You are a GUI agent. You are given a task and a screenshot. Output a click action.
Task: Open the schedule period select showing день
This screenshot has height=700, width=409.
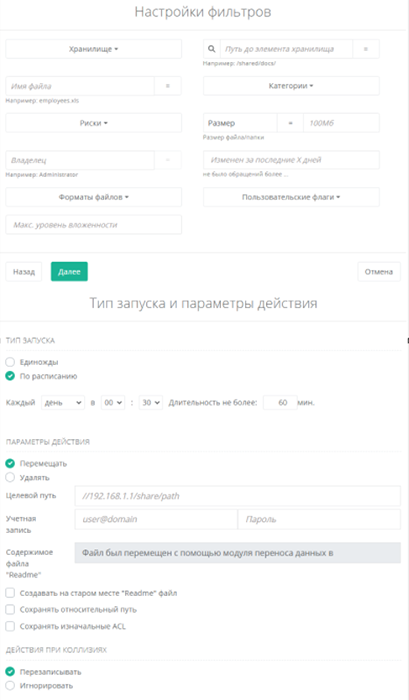(63, 403)
